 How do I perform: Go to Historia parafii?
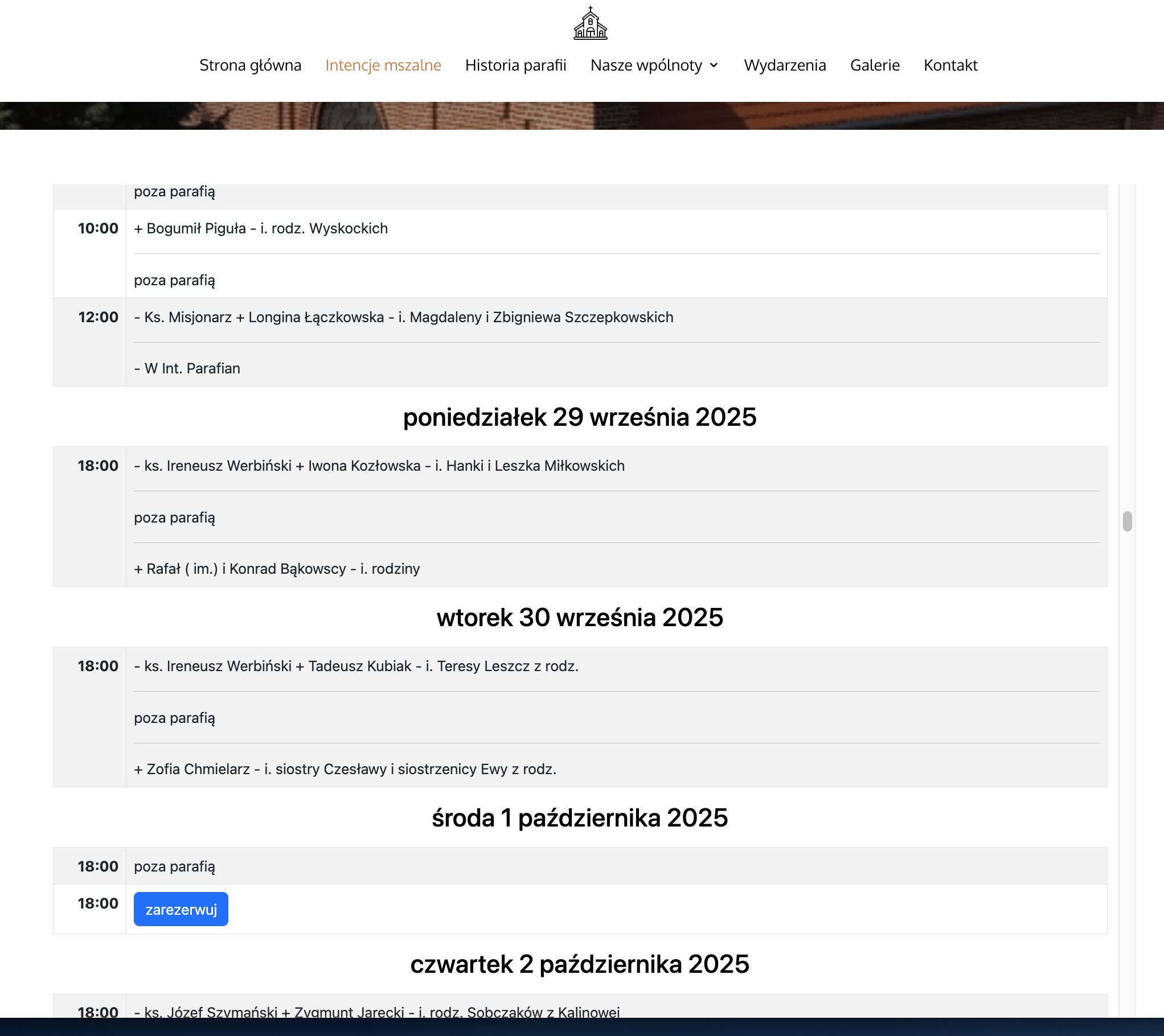pos(515,65)
